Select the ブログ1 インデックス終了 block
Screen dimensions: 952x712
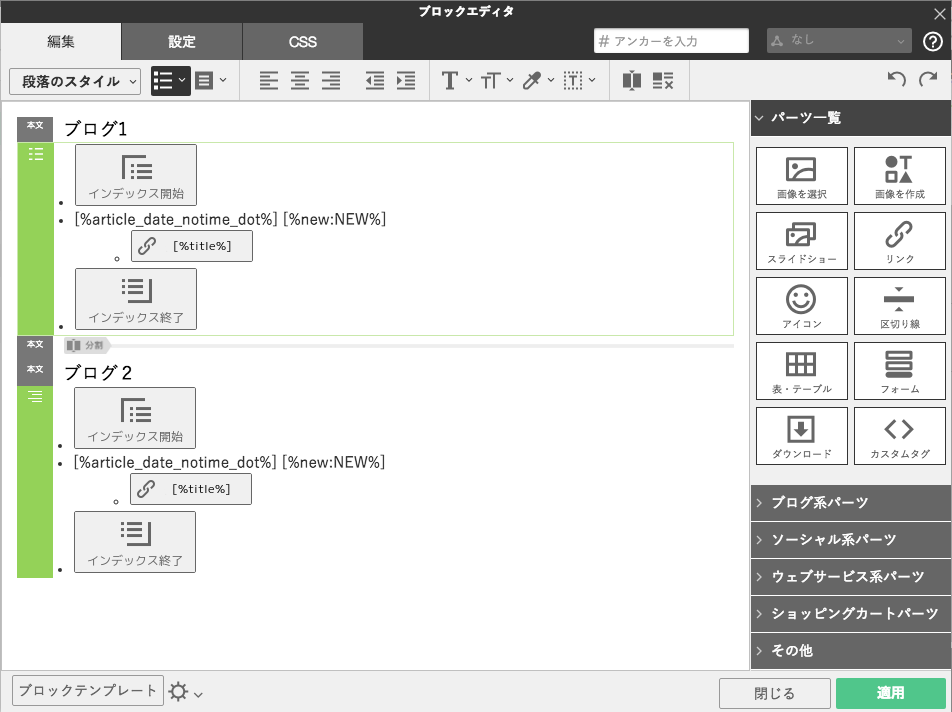click(136, 299)
